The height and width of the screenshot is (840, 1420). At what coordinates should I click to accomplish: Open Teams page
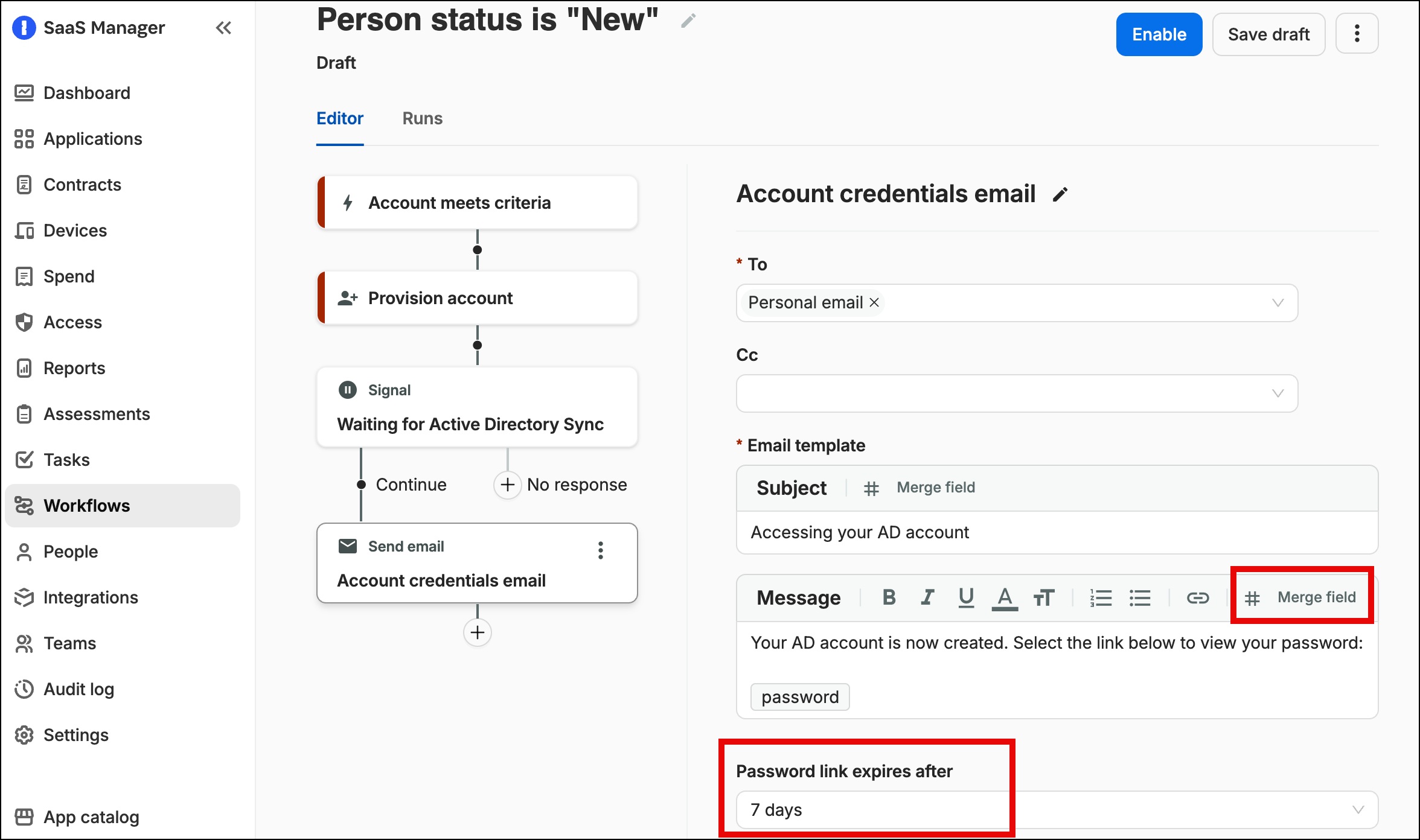coord(123,643)
